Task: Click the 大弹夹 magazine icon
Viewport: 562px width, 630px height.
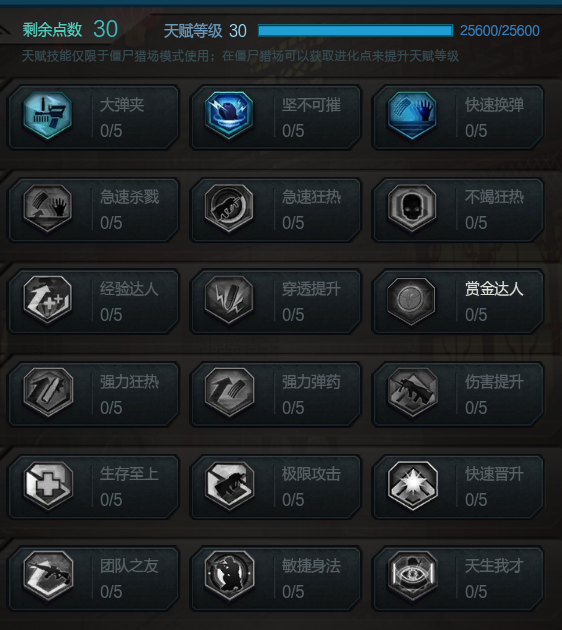Action: (x=48, y=115)
